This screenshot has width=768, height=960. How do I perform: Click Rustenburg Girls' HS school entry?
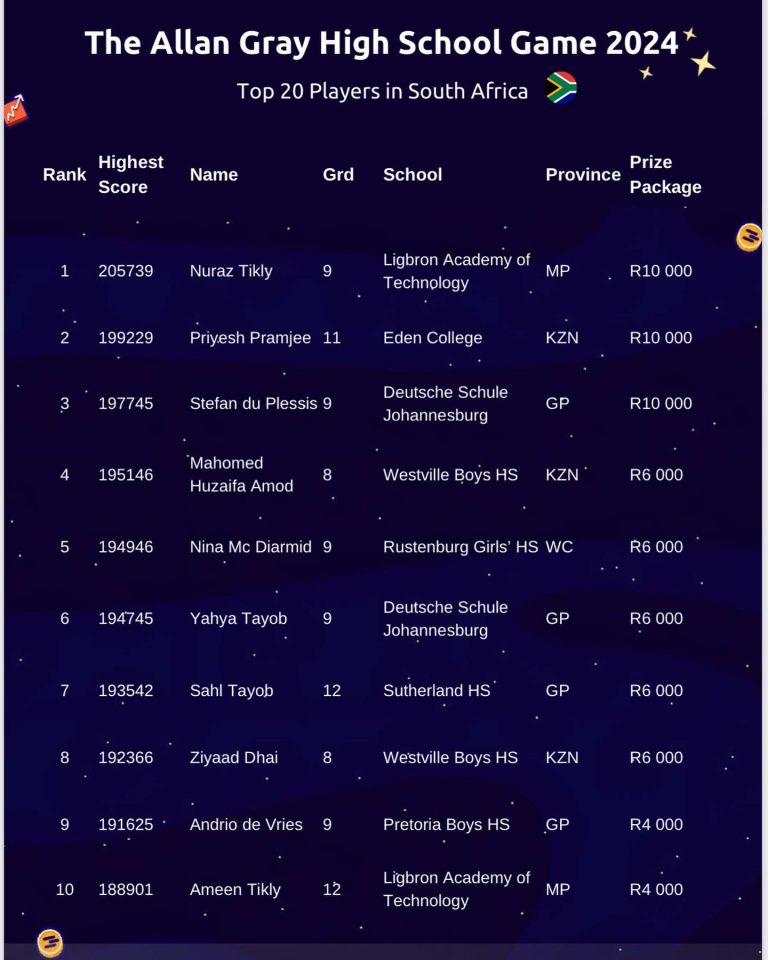[x=460, y=547]
